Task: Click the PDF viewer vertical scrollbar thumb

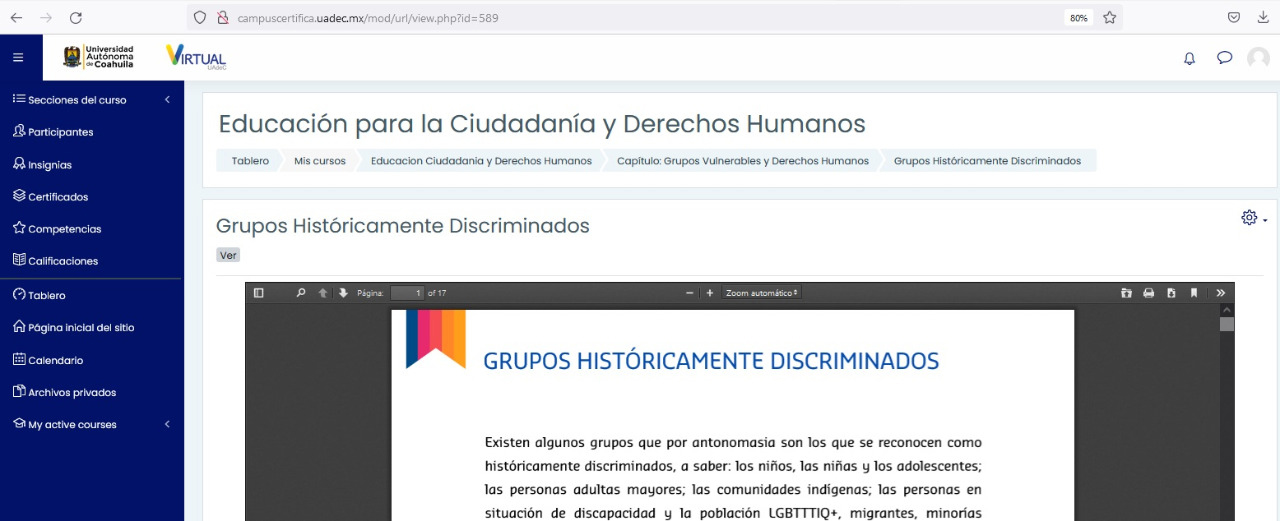Action: point(1226,324)
